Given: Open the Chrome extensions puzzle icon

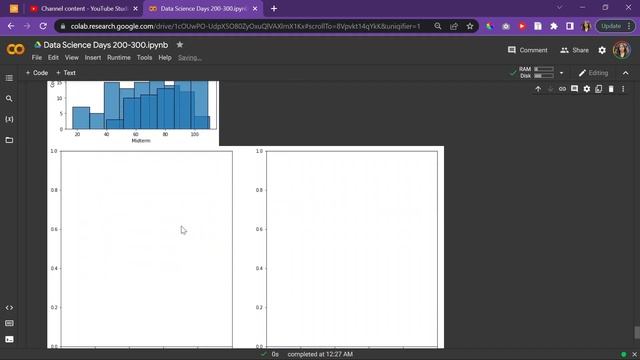Looking at the screenshot, I should point(554,26).
